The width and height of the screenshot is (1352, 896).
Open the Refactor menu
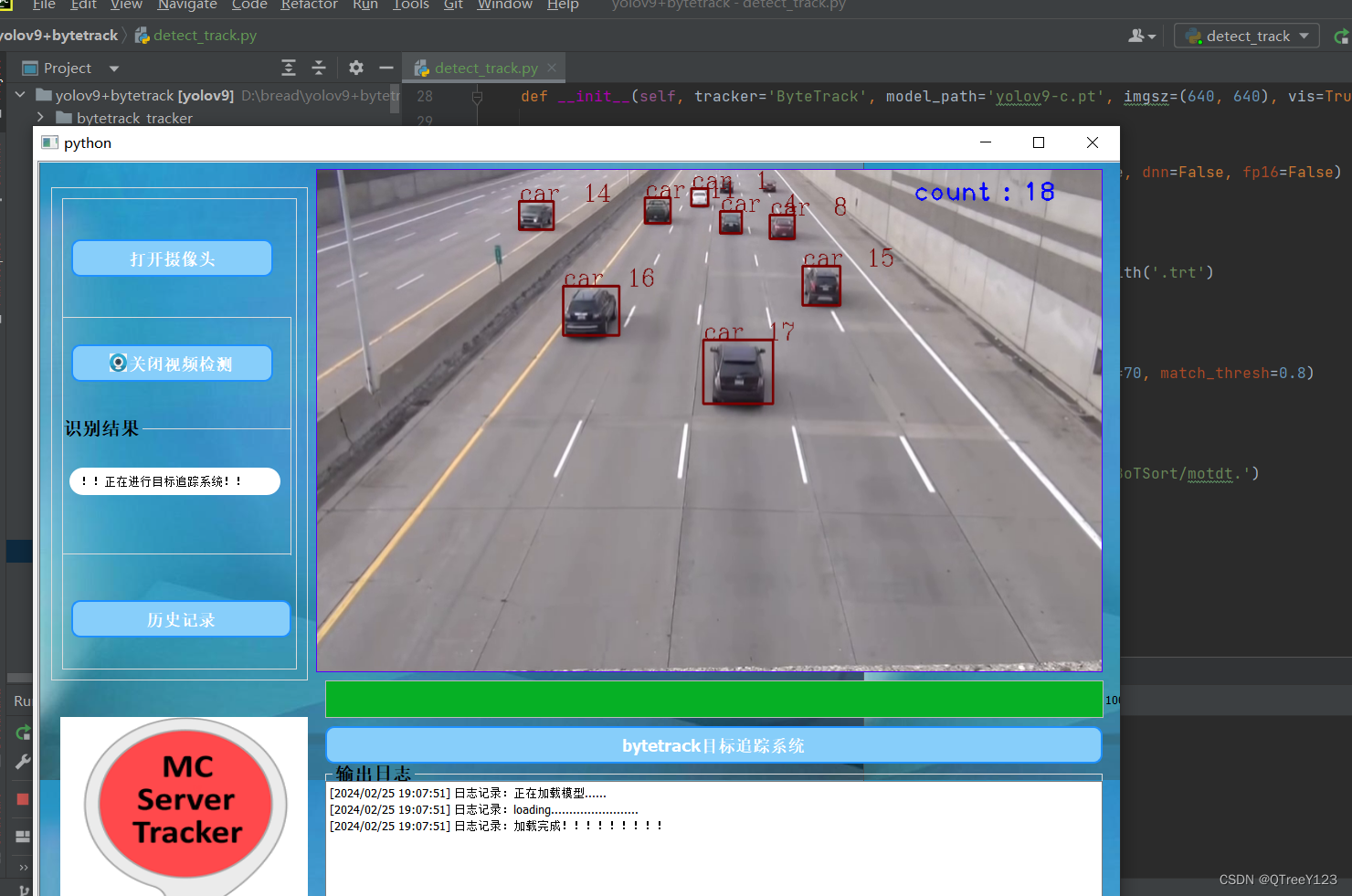pyautogui.click(x=309, y=5)
